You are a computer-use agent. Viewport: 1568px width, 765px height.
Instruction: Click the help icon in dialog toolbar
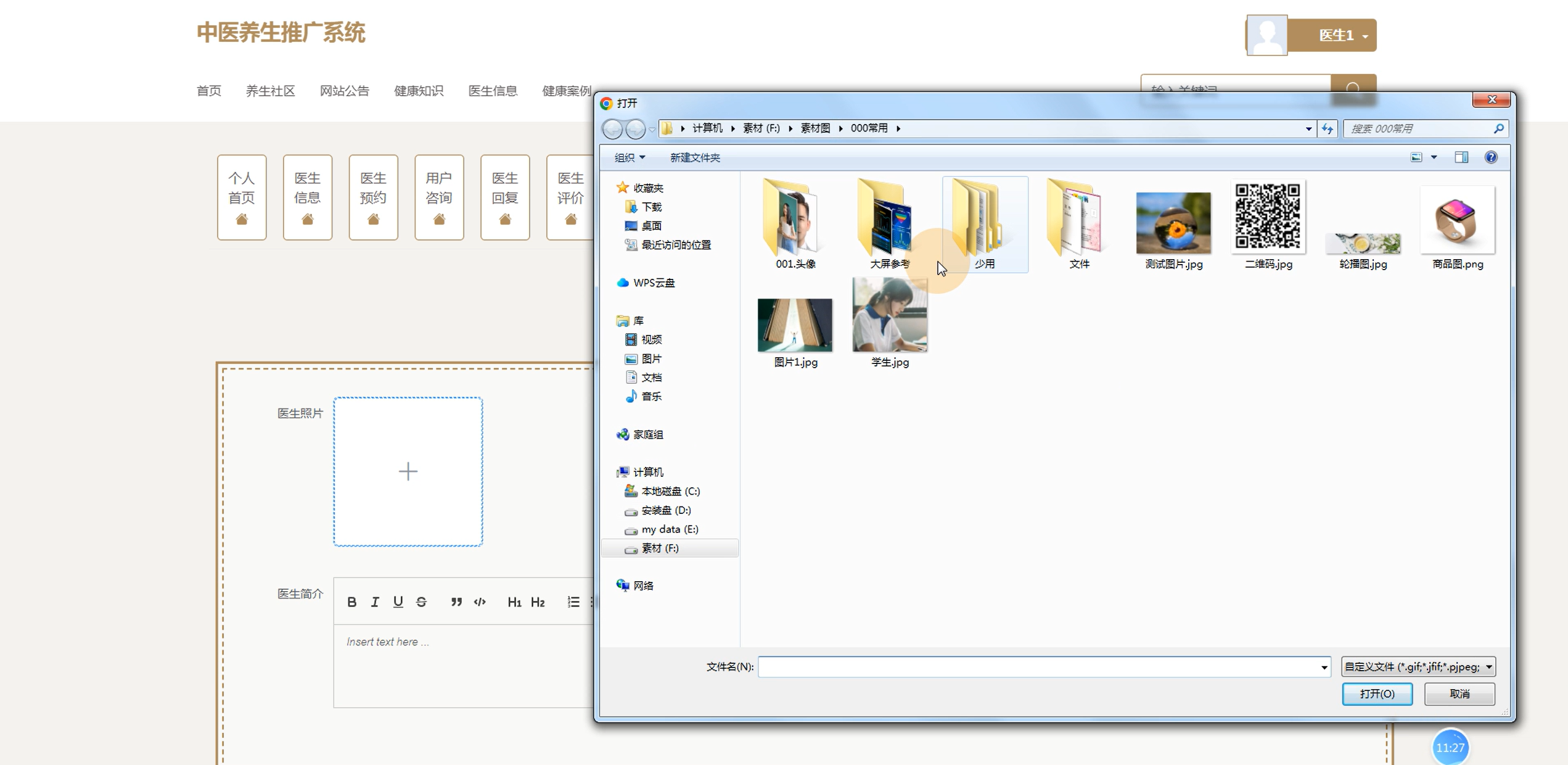[x=1490, y=157]
